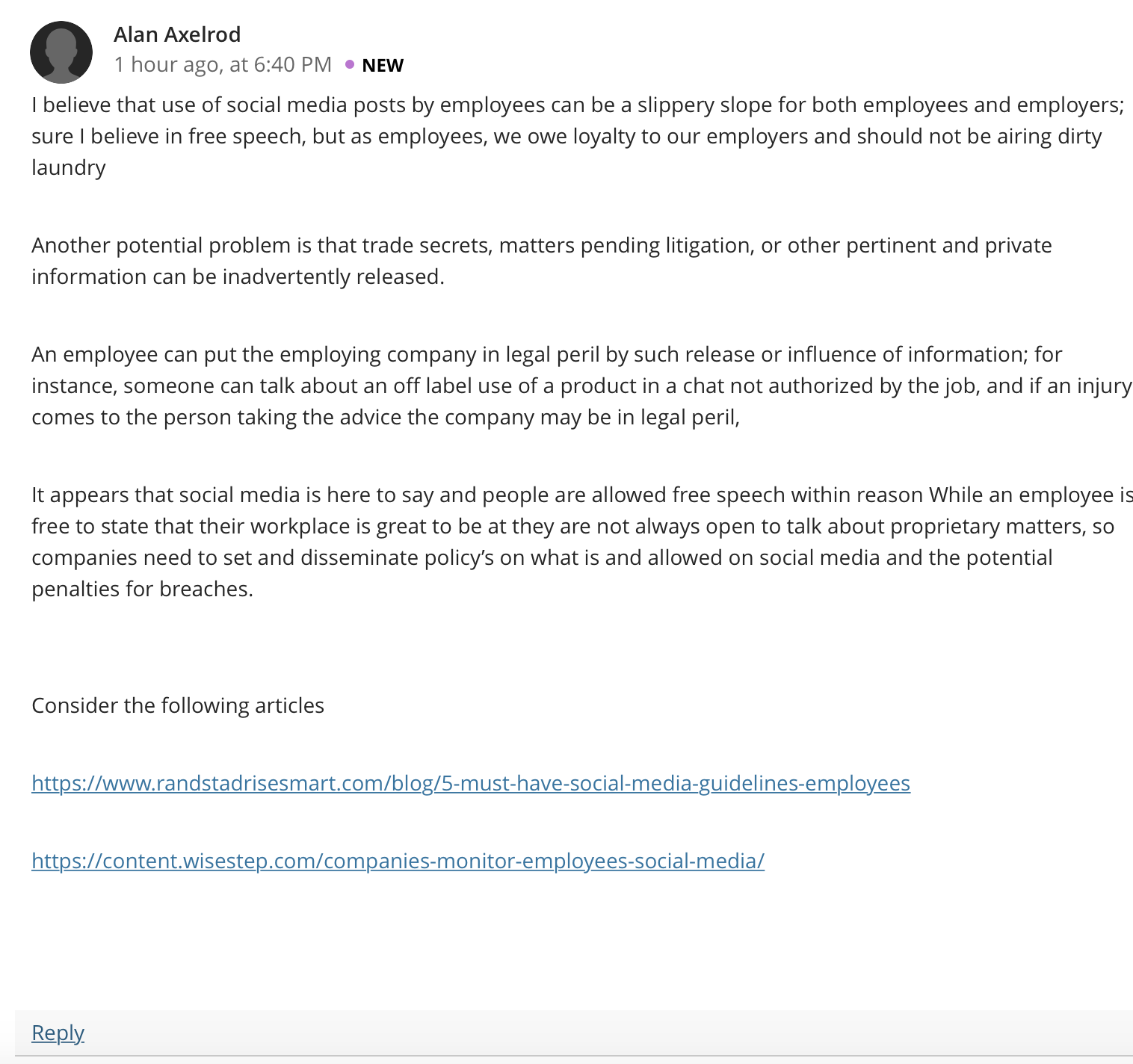Open the wisestep companies-monitor-employees link
The height and width of the screenshot is (1064, 1133).
point(398,861)
